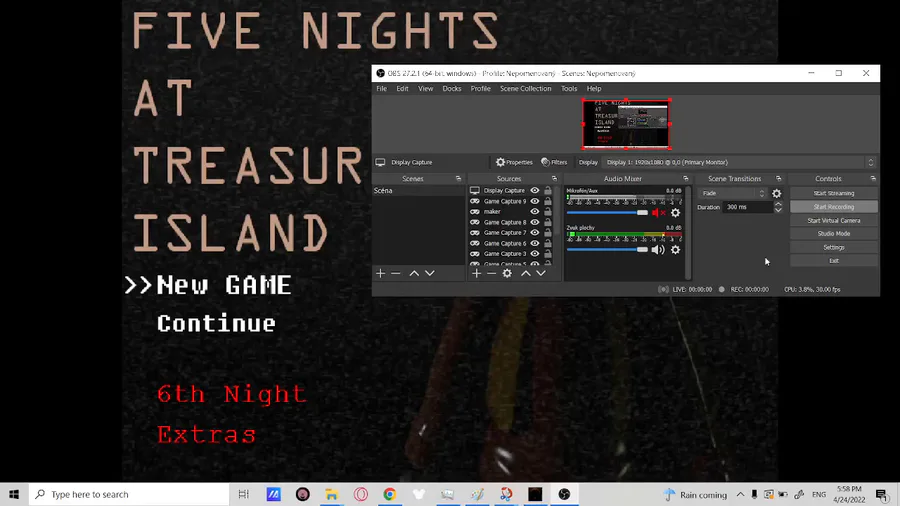Decrease transition Duration with down arrow

click(778, 211)
